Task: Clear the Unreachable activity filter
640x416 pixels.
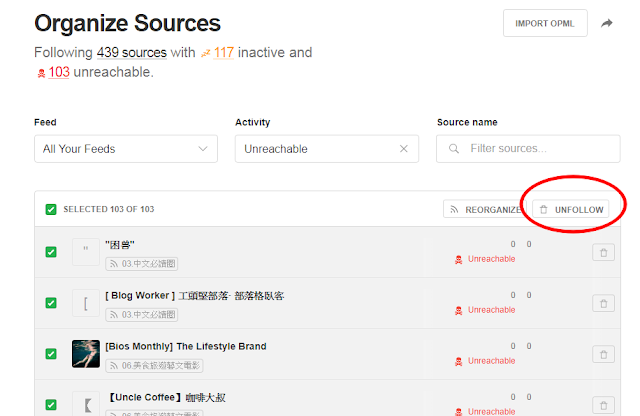Action: coord(403,149)
